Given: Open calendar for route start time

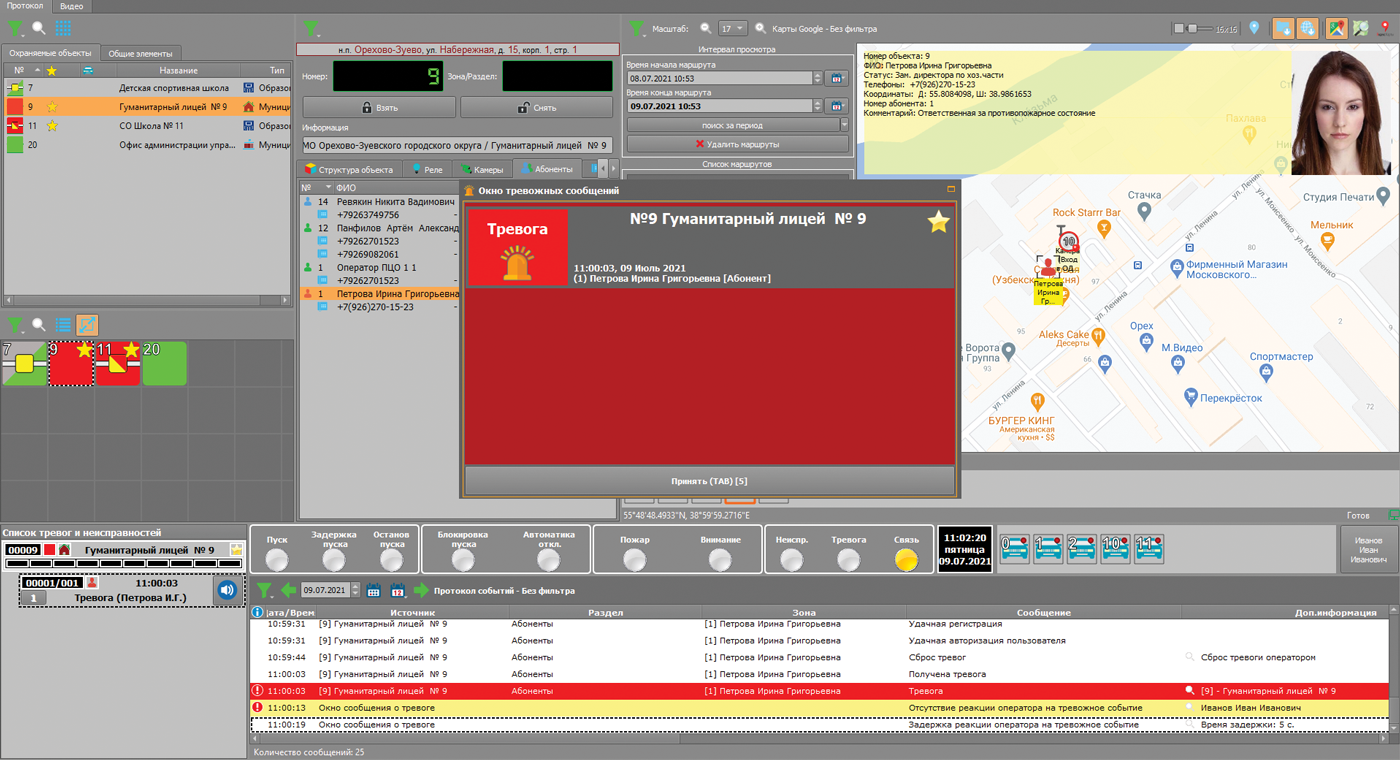Looking at the screenshot, I should (837, 78).
